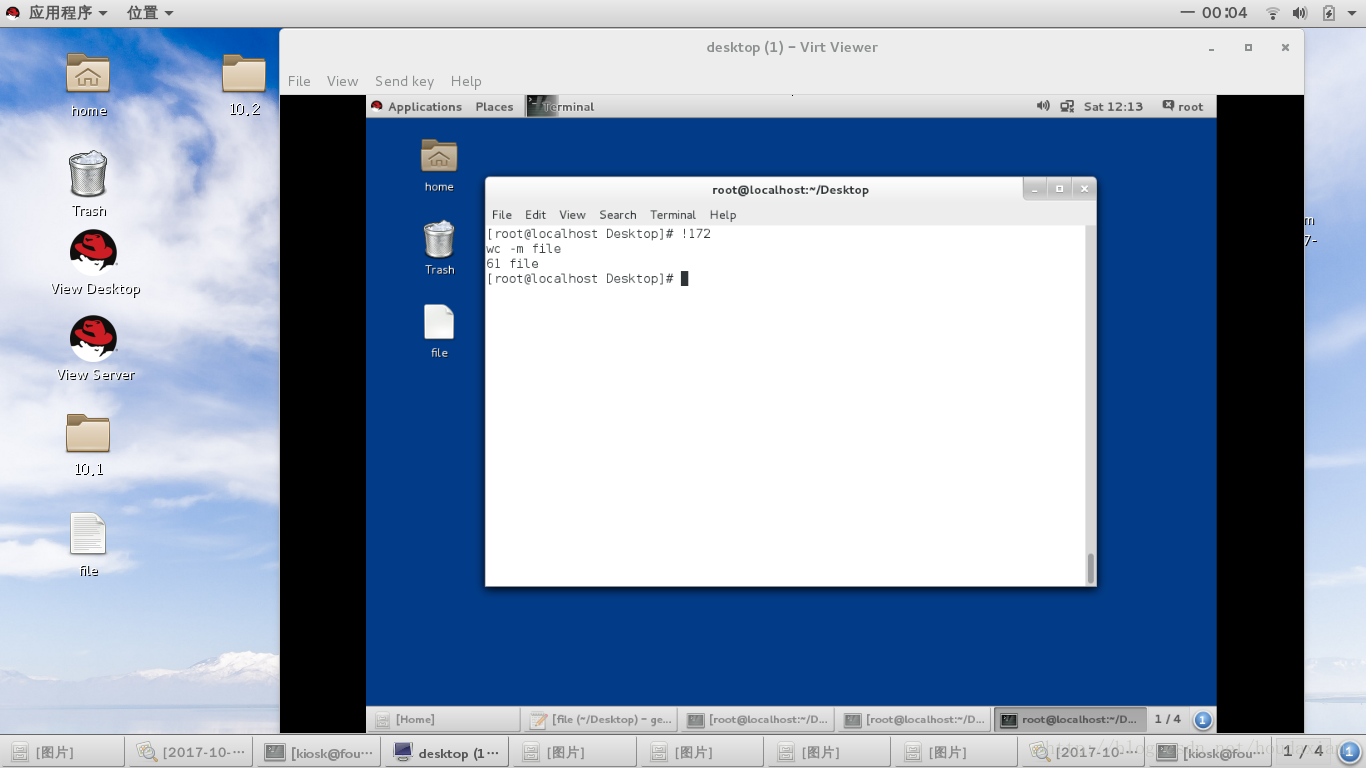Maximize the Virt Viewer window
The image size is (1366, 768).
click(1248, 47)
